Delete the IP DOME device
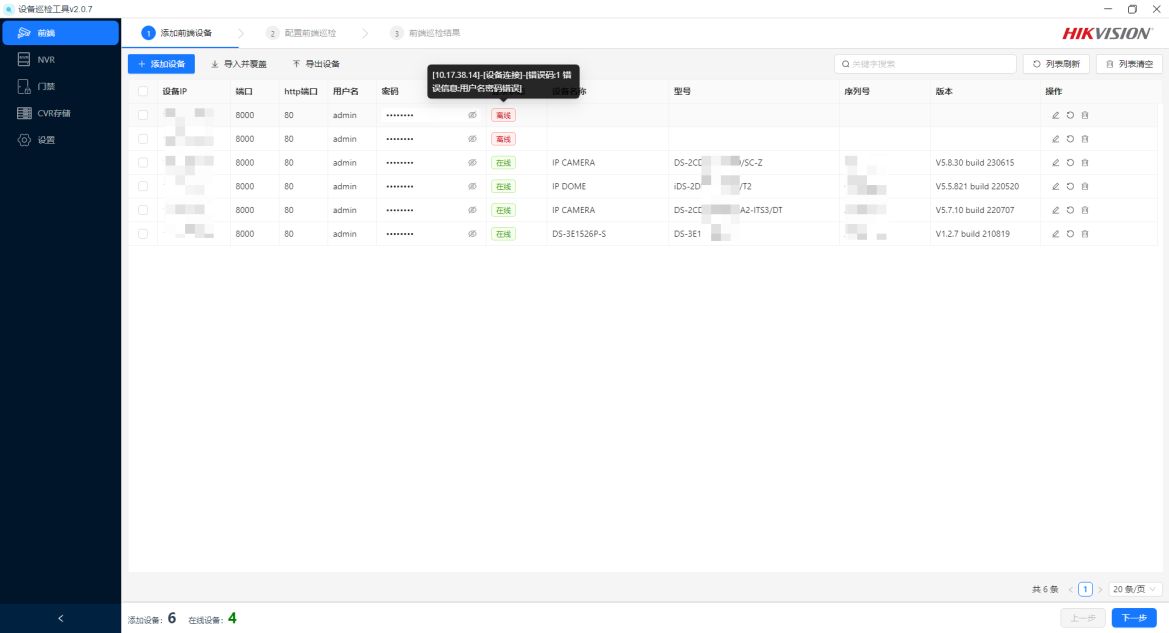This screenshot has height=633, width=1169. click(1085, 186)
